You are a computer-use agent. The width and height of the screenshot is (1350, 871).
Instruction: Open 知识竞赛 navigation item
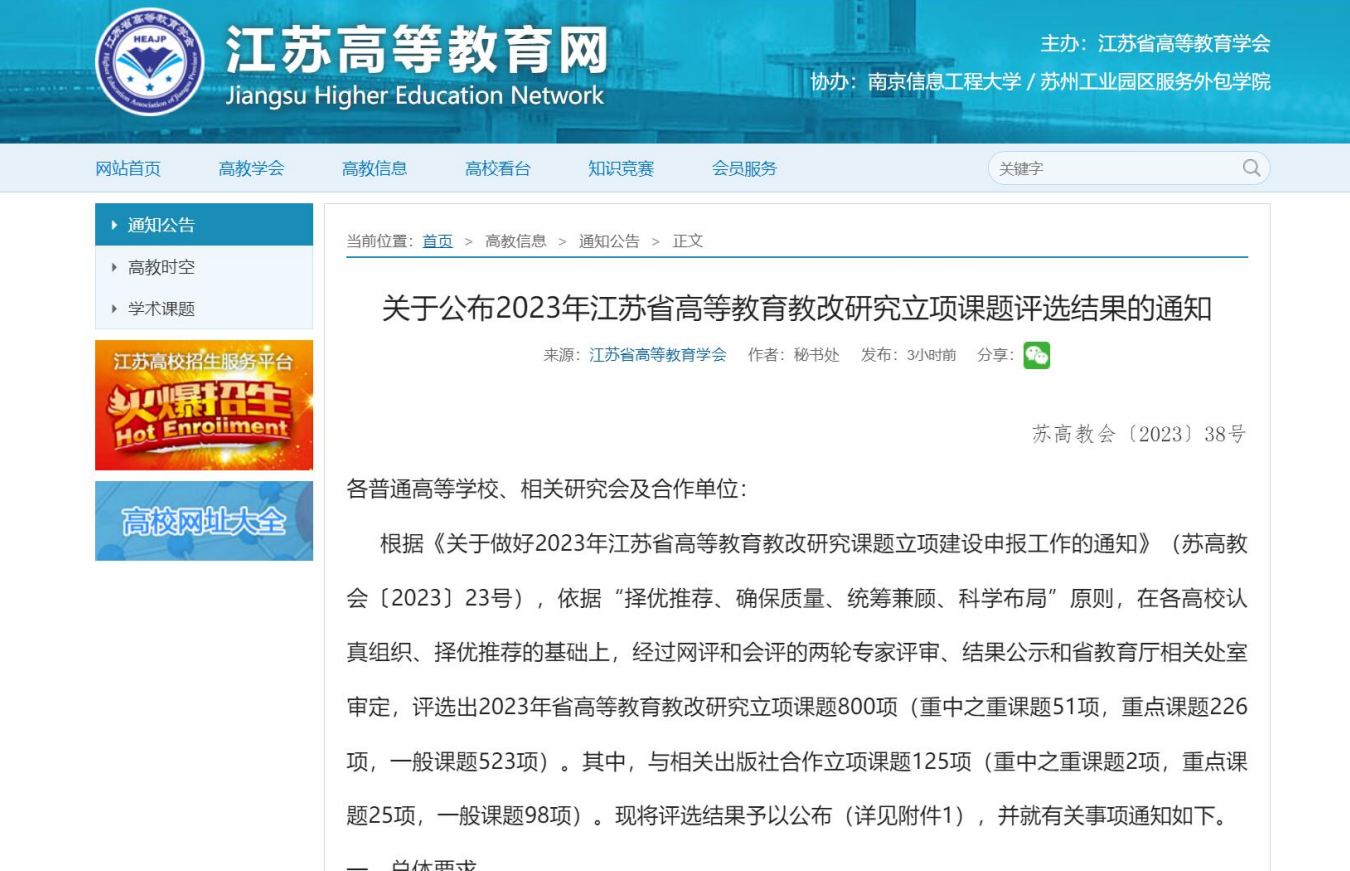(x=621, y=168)
